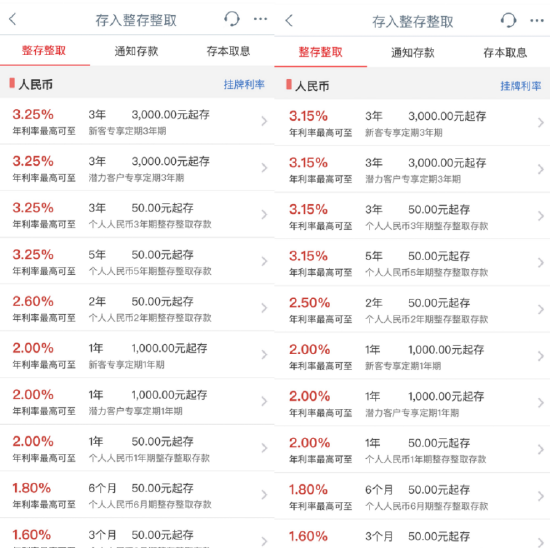Viewport: 550px width, 549px height.
Task: Select 人民币 section header on the left screen
Action: click(x=36, y=85)
